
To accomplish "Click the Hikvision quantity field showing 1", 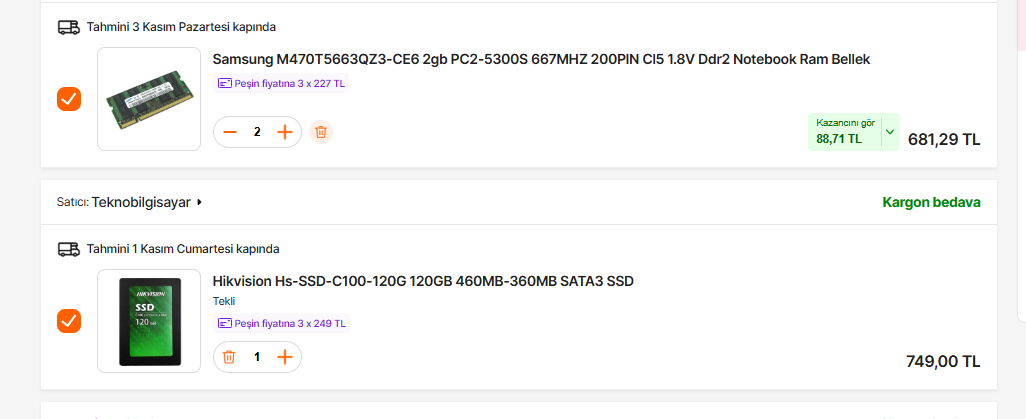I will 257,357.
